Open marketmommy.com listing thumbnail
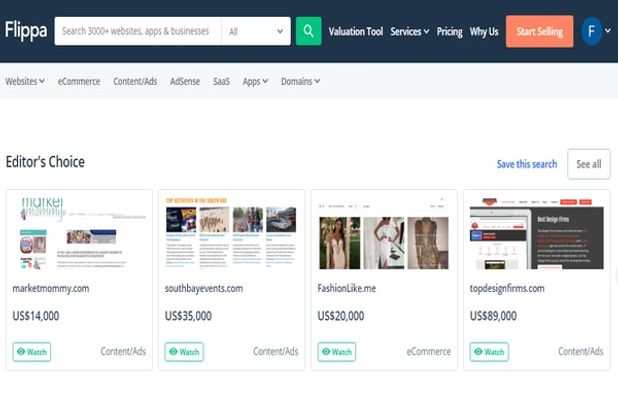 (x=79, y=233)
